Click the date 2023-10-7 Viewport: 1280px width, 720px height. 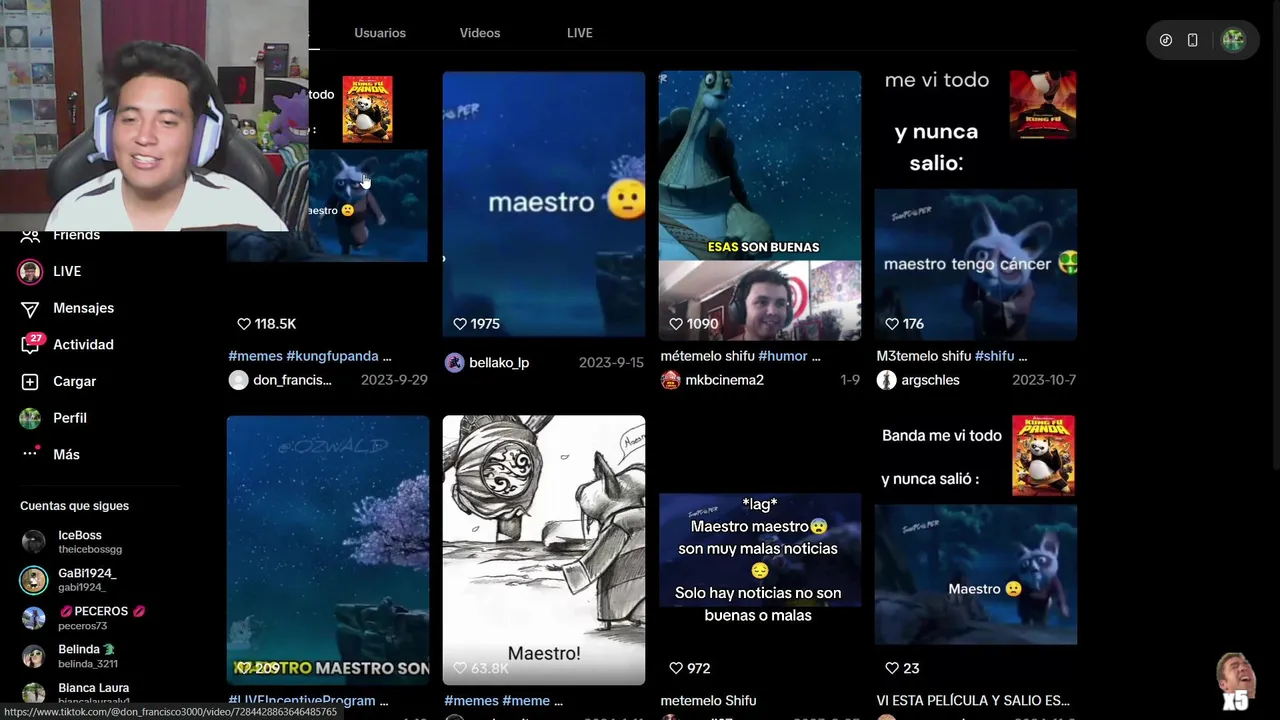(x=1044, y=380)
